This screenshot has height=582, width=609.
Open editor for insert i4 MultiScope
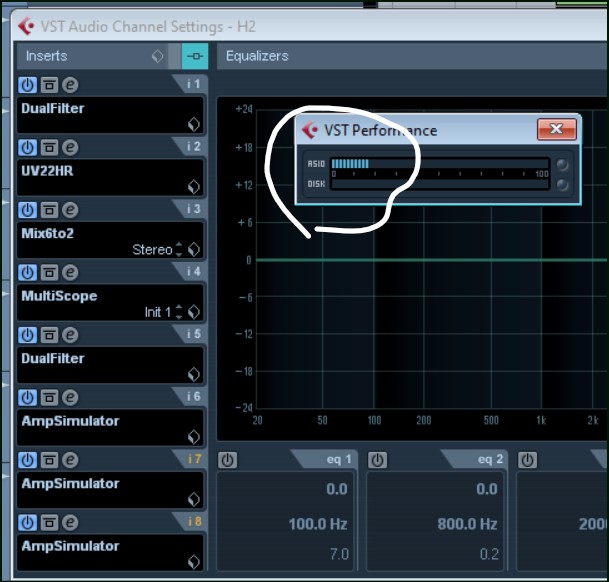70,272
